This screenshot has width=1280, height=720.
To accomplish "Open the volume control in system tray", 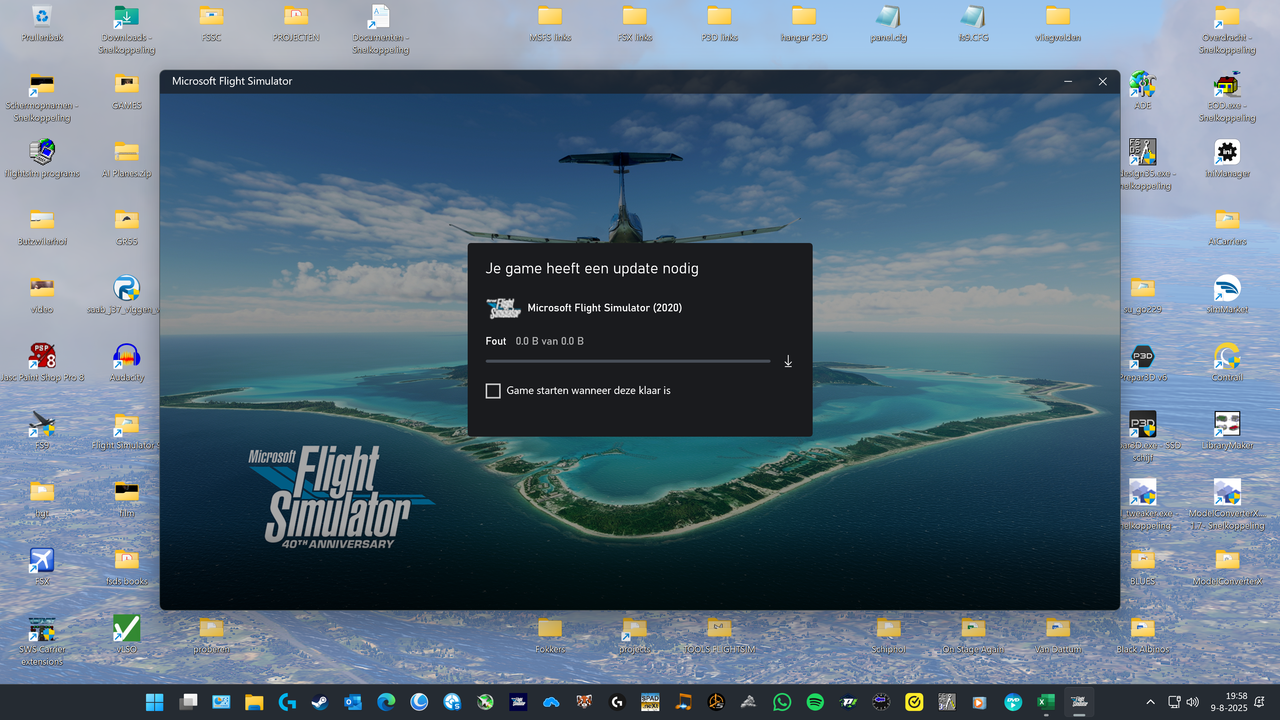I will [x=1190, y=702].
